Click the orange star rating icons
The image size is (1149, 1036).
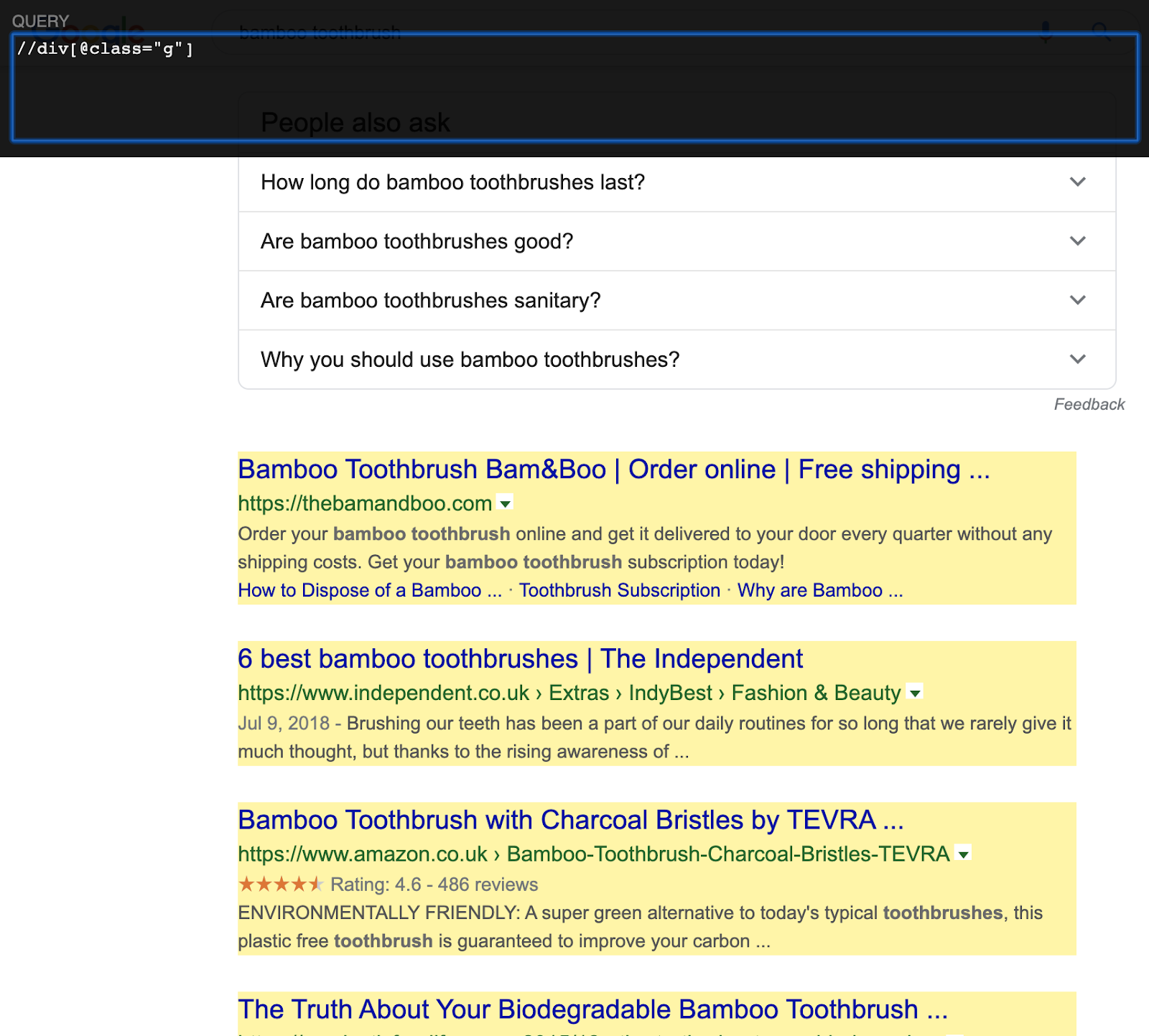pos(281,884)
